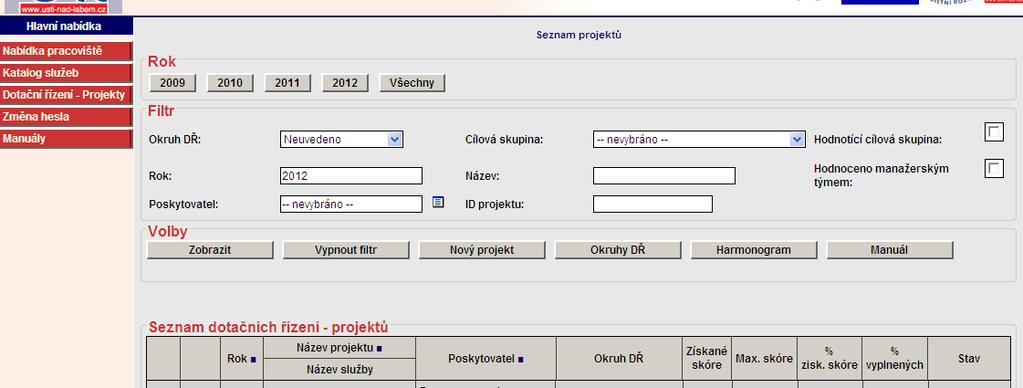Open Katalog služeb menu item

coord(66,73)
